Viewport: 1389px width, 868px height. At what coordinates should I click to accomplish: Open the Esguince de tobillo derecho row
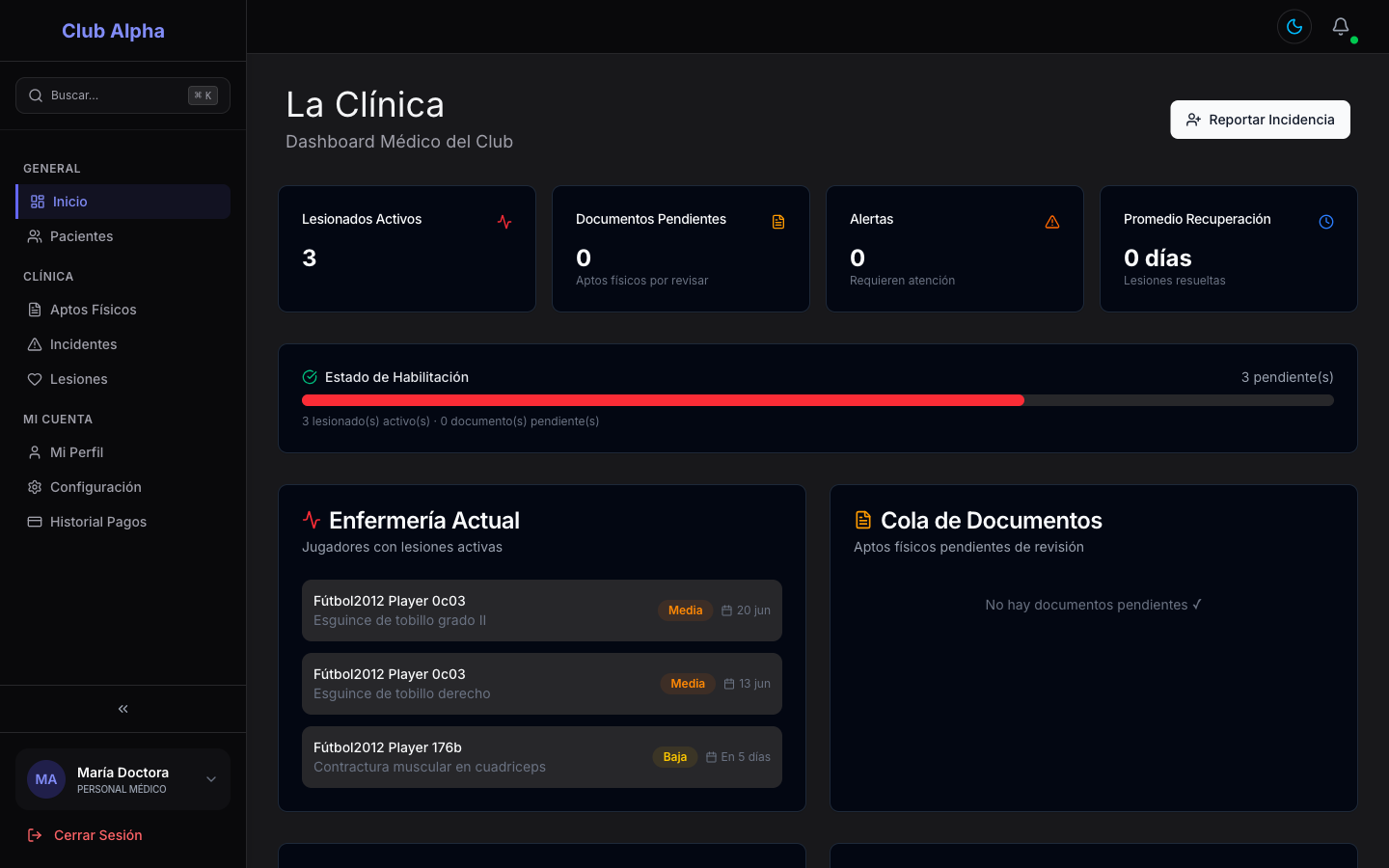tap(542, 684)
